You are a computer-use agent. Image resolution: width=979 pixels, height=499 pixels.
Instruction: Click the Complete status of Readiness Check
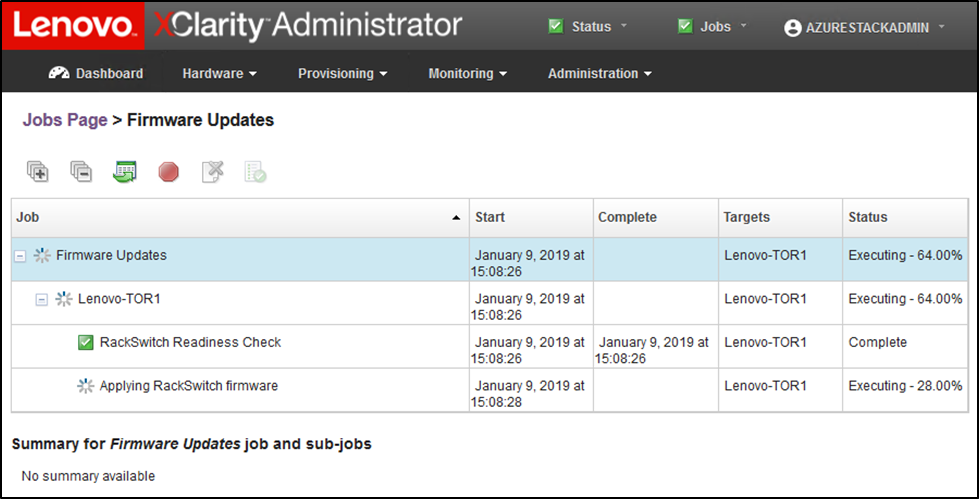tap(877, 342)
